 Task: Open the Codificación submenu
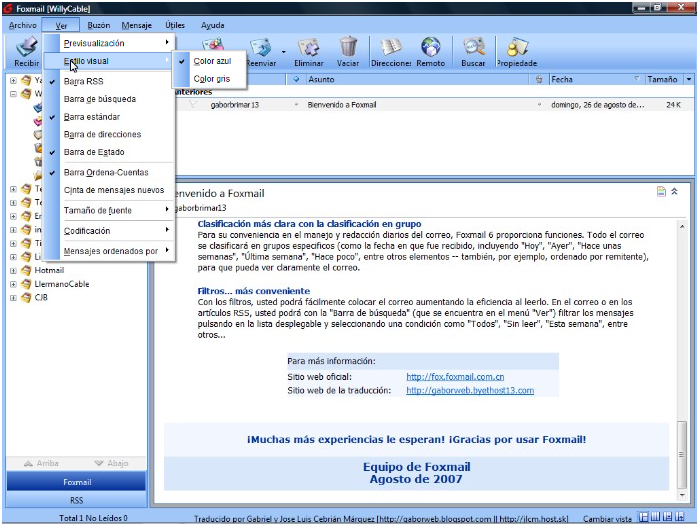108,231
